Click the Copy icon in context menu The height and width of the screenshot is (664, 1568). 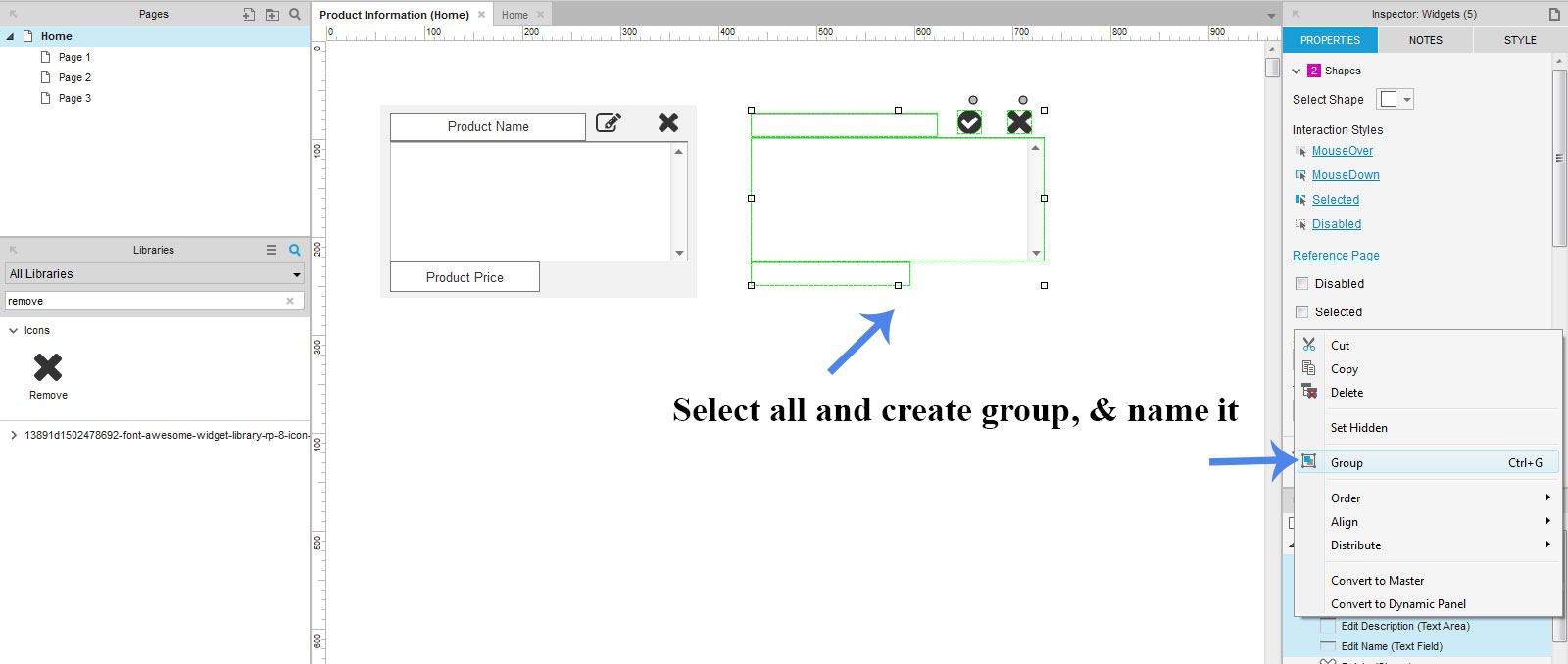(1309, 368)
